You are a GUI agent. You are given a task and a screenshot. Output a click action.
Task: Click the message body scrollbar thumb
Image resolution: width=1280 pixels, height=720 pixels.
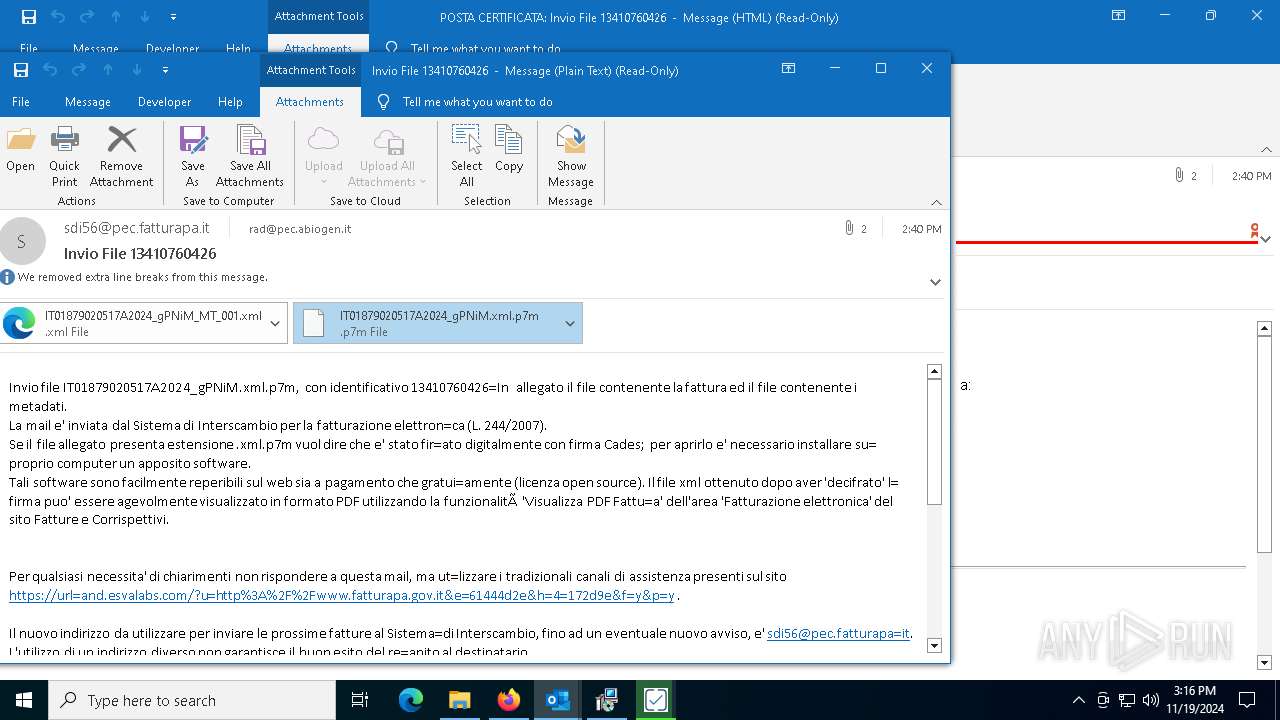pyautogui.click(x=935, y=443)
